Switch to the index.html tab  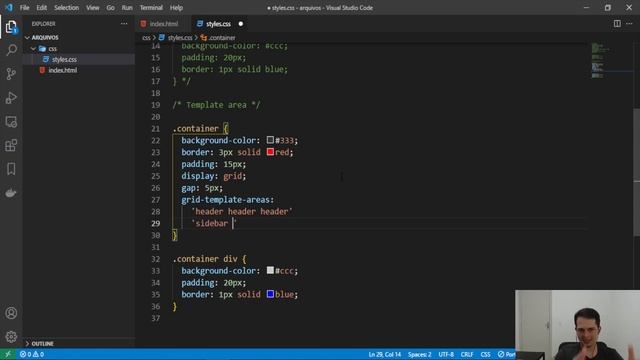[164, 24]
